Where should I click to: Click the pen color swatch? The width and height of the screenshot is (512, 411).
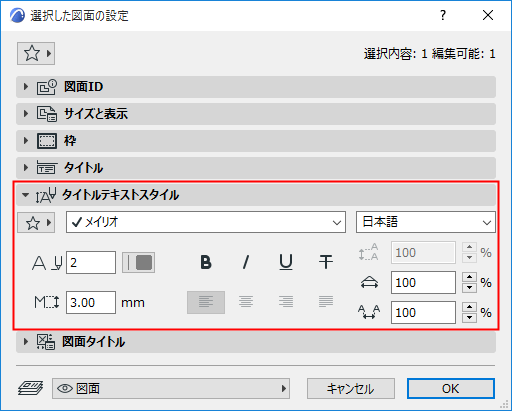pos(138,263)
